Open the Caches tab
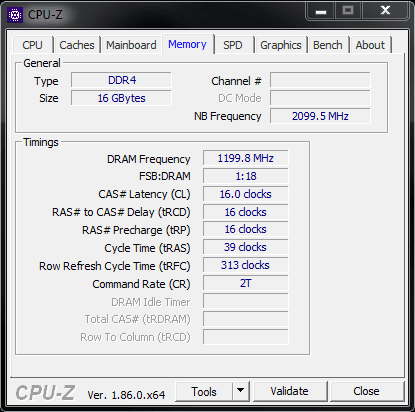This screenshot has height=412, width=415. pos(77,45)
